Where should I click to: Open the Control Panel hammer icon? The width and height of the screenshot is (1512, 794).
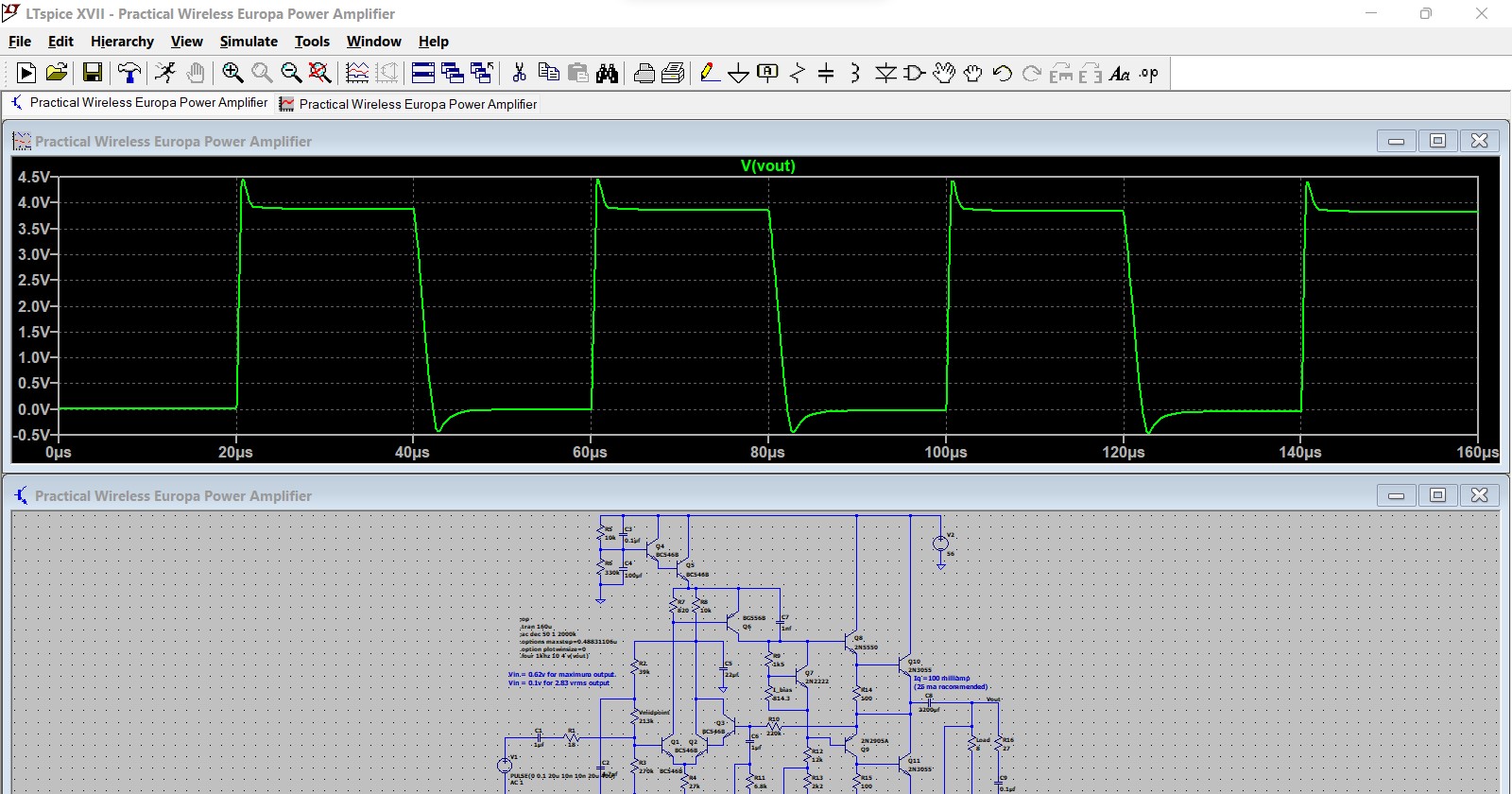pos(129,73)
